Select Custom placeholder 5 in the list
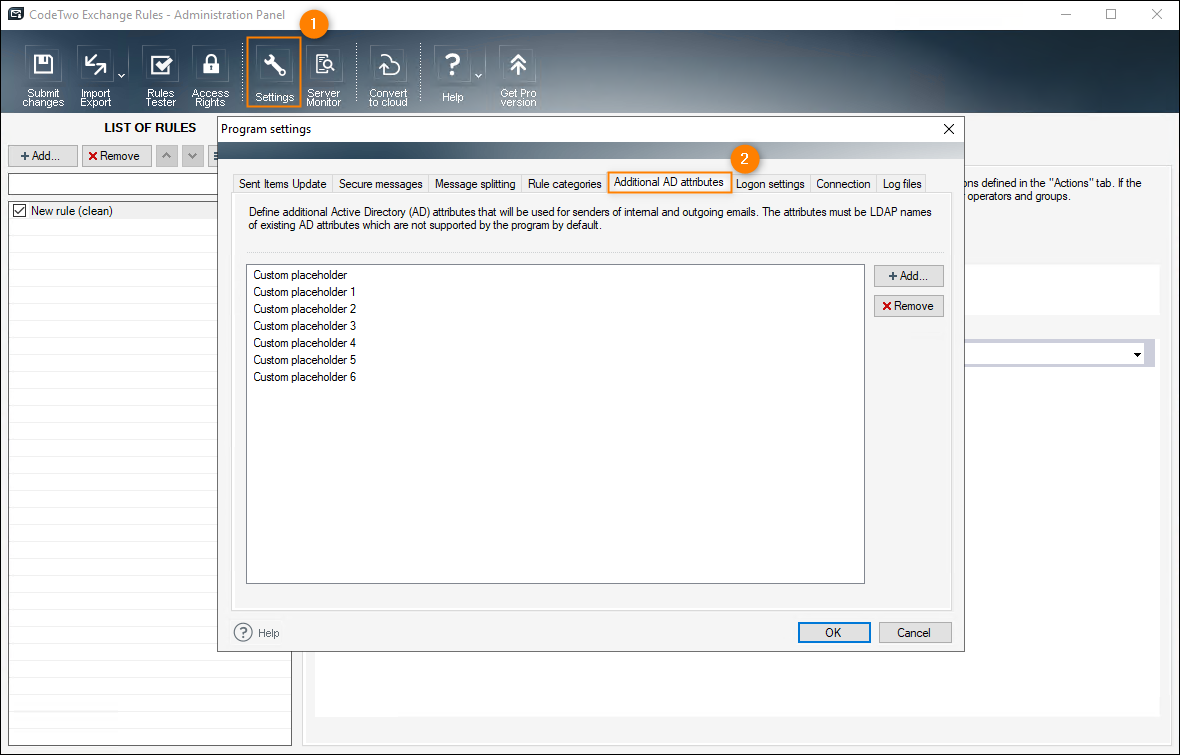1180x755 pixels. pyautogui.click(x=304, y=360)
